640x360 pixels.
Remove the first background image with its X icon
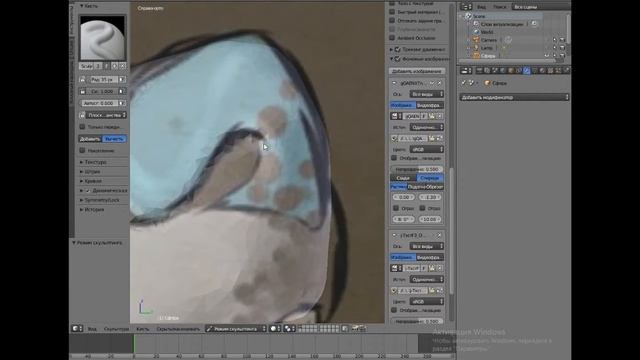pos(440,83)
